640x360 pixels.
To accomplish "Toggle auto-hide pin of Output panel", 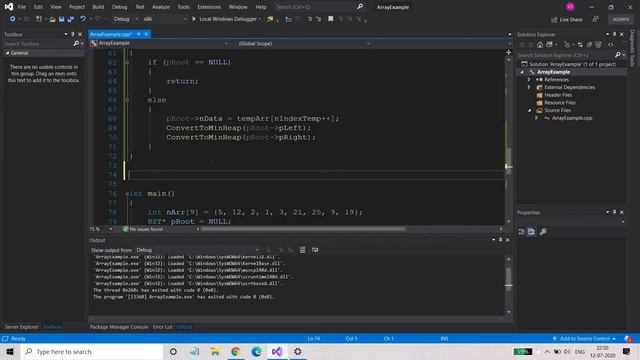I will click(x=500, y=240).
